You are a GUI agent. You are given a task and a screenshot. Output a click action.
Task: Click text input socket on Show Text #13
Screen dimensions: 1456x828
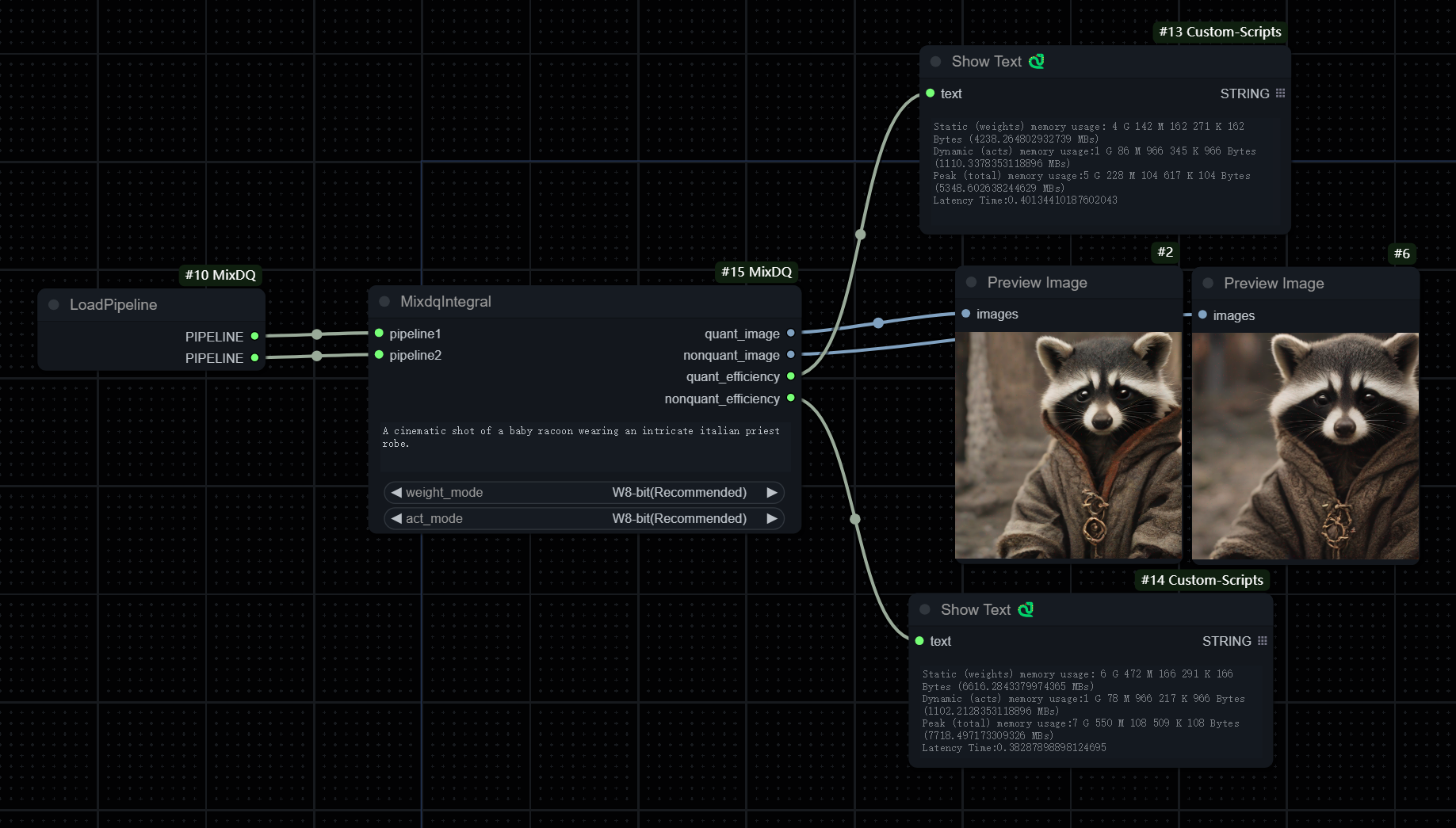coord(931,93)
